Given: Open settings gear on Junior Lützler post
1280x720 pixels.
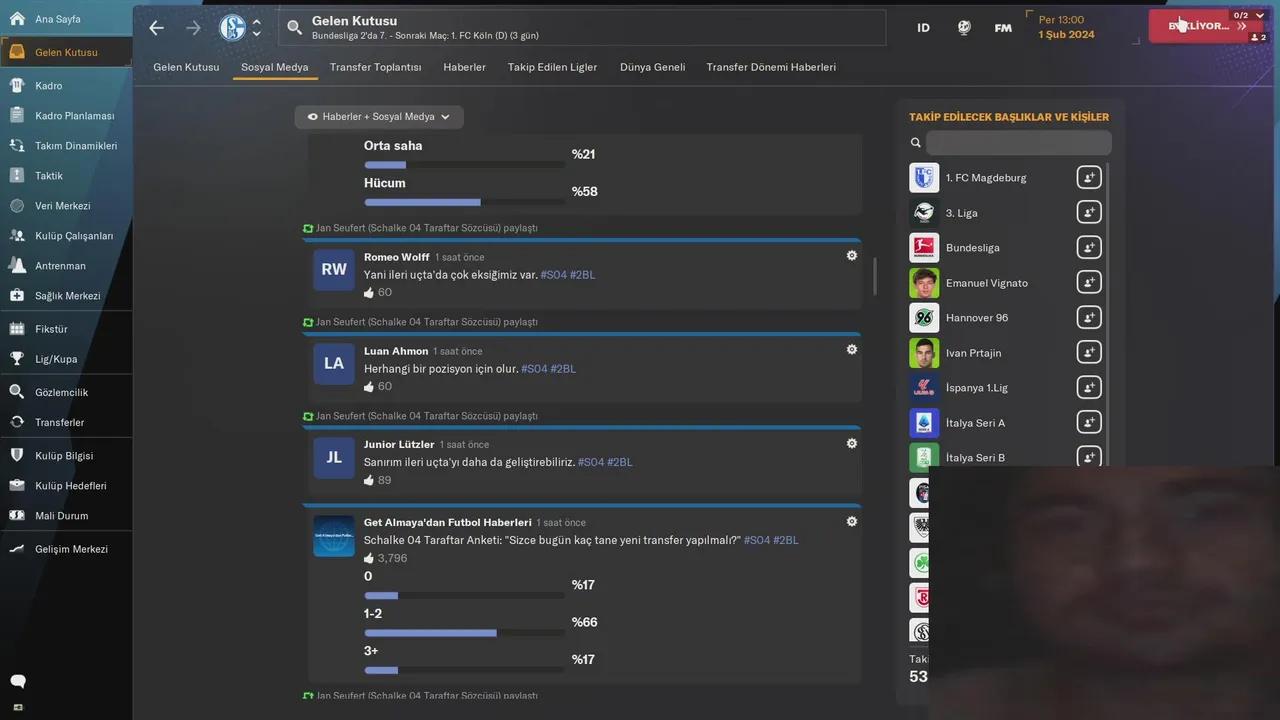Looking at the screenshot, I should click(852, 443).
